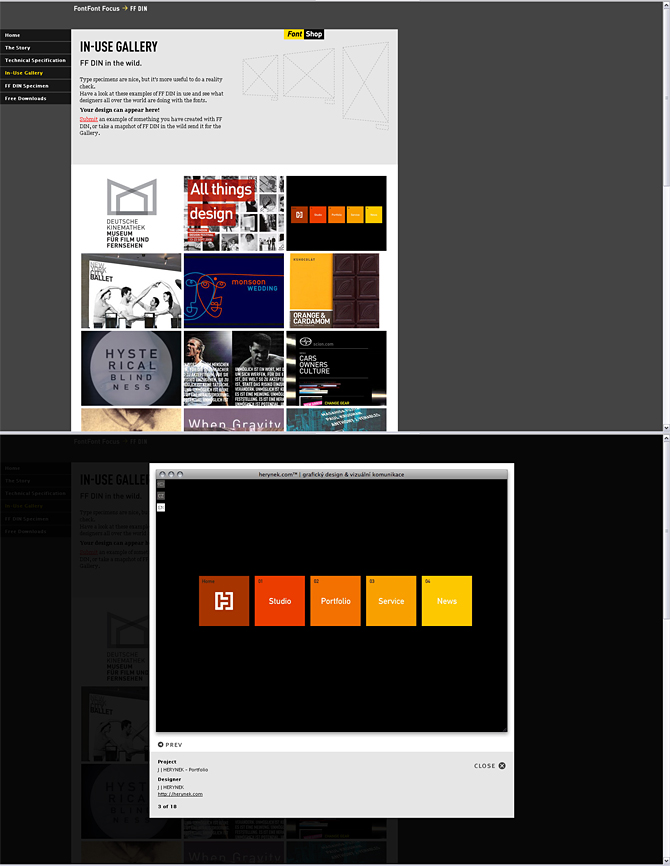This screenshot has width=670, height=866.
Task: Click Home in the top sidebar
Action: click(x=12, y=35)
